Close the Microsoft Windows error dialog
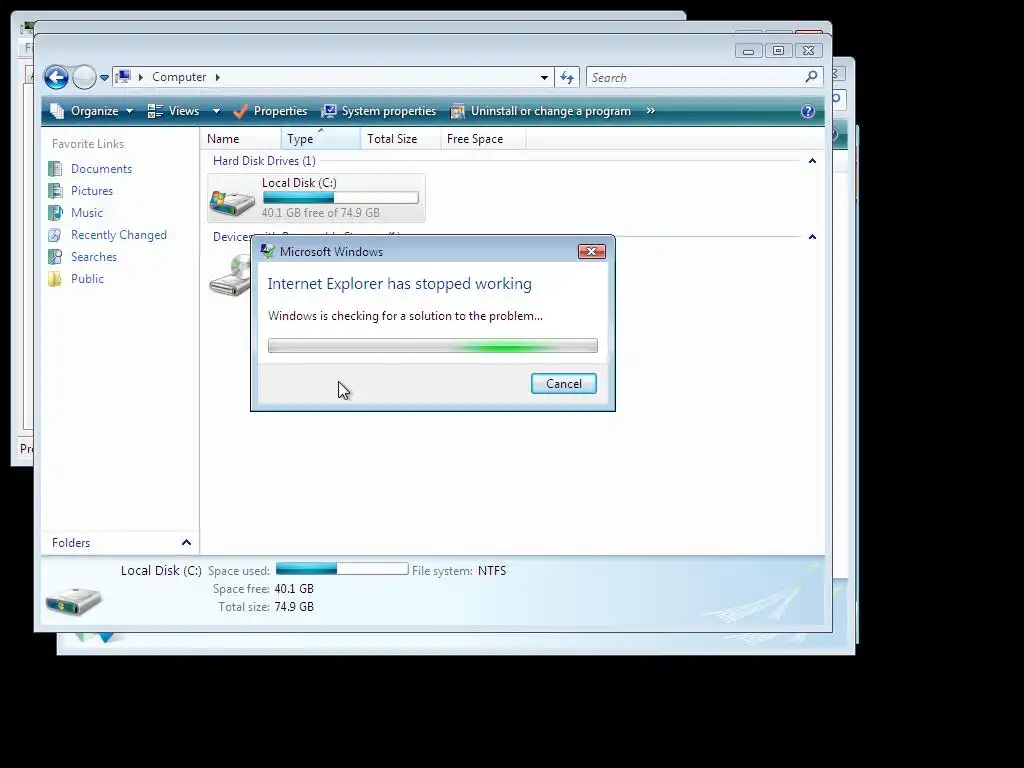The image size is (1024, 768). (592, 251)
